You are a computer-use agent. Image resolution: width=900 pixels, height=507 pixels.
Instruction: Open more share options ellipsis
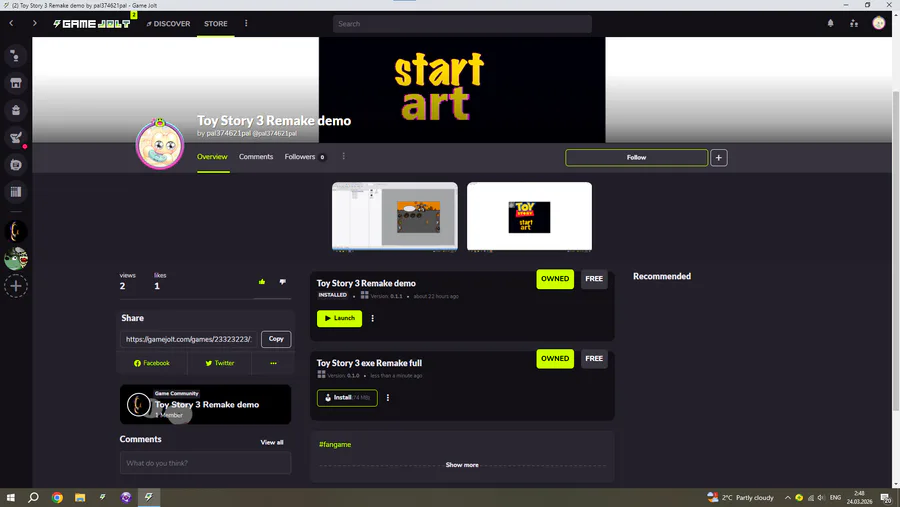[x=273, y=363]
